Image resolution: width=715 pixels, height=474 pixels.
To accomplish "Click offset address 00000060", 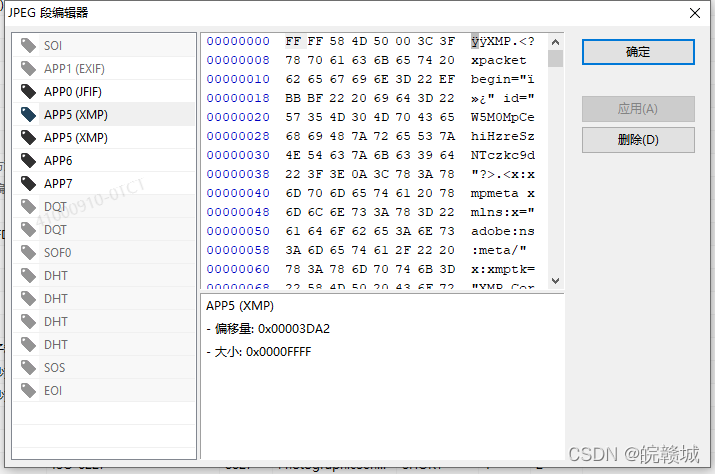I will (238, 269).
